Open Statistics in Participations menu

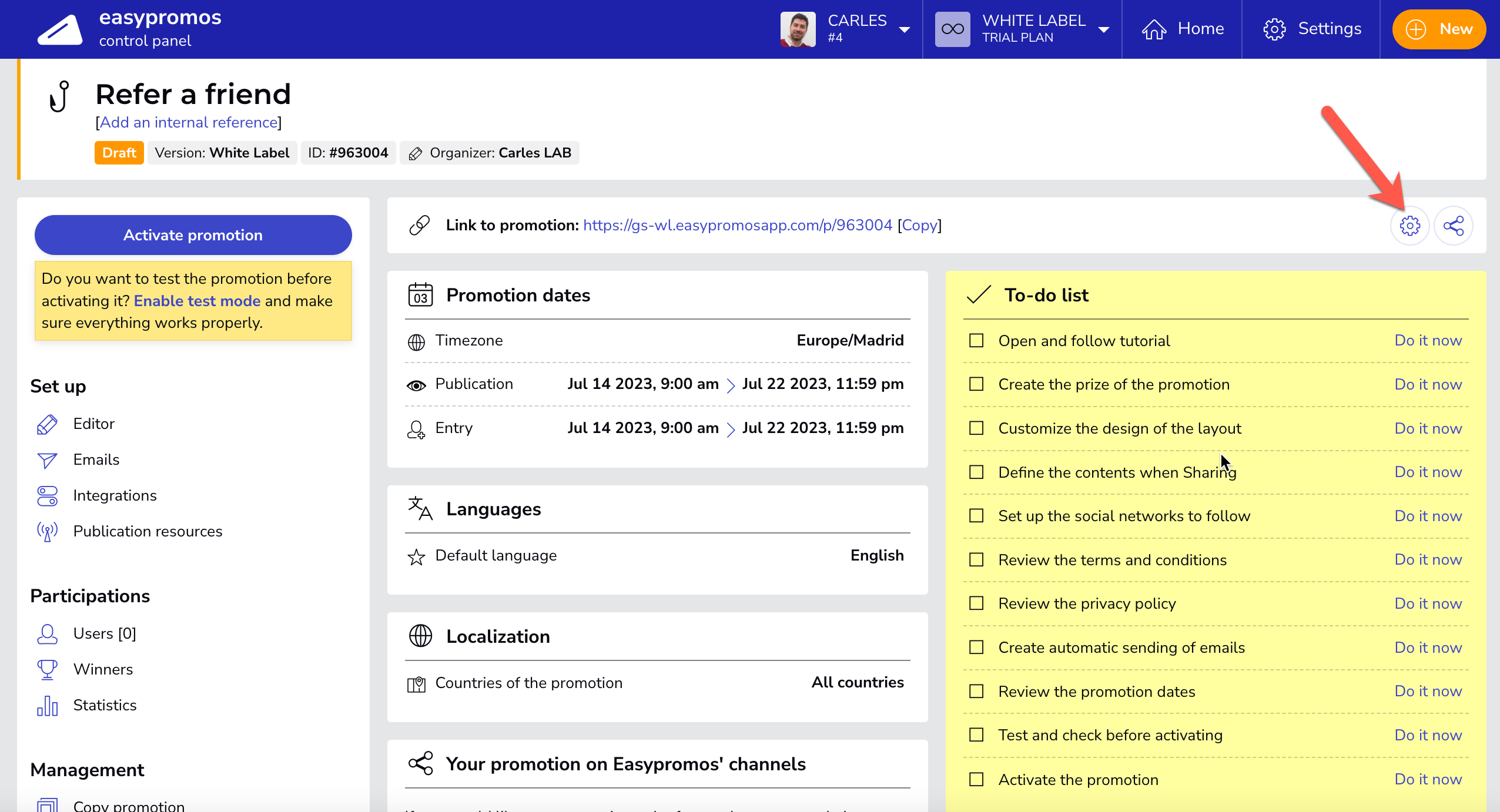coord(105,706)
